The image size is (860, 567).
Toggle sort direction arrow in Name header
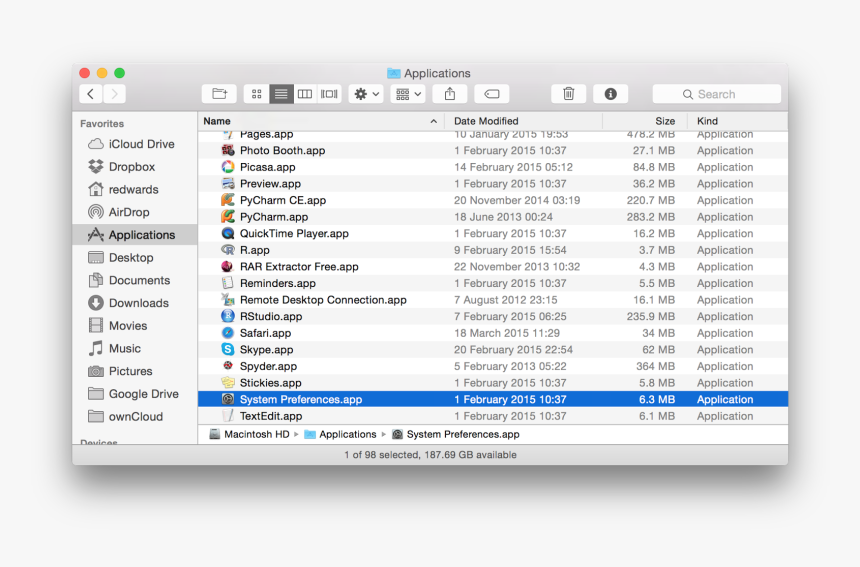coord(433,121)
